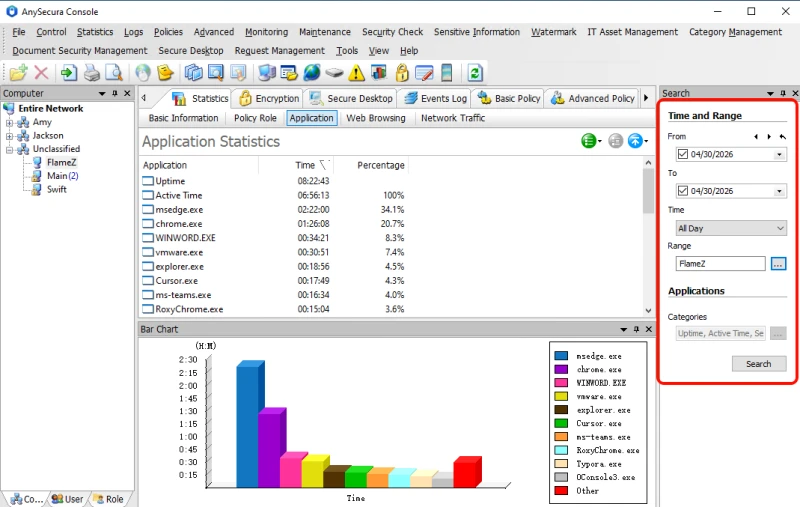Viewport: 800px width, 507px height.
Task: Tick the msedge.exe row checkbox
Action: pos(148,210)
